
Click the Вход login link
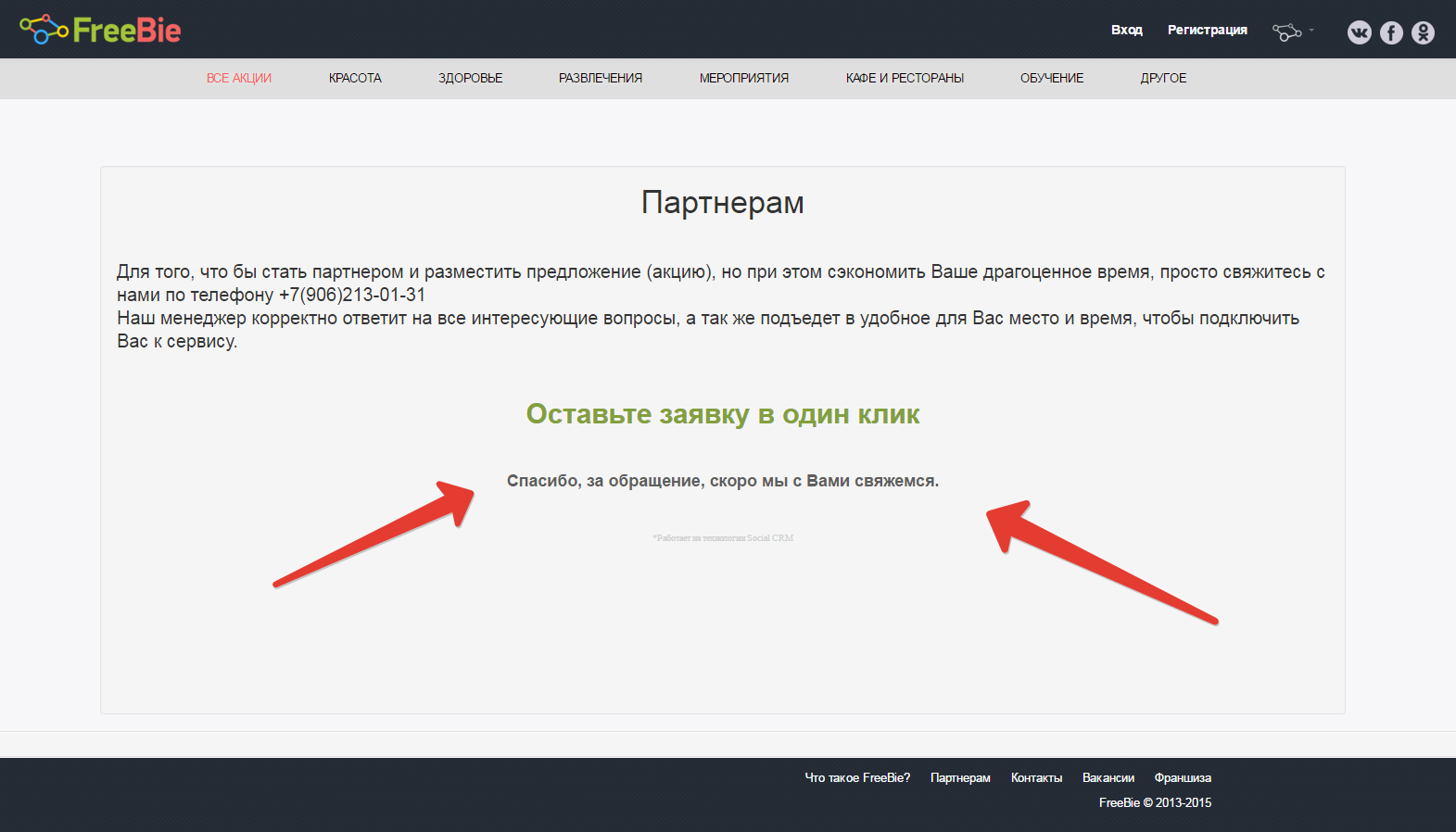click(x=1127, y=30)
